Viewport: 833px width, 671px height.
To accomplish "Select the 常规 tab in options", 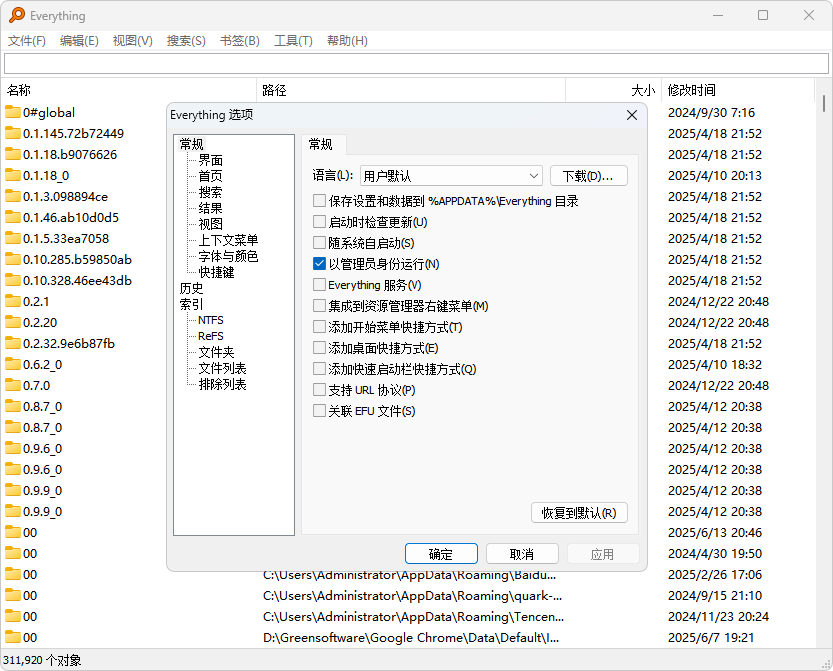I will click(x=324, y=145).
